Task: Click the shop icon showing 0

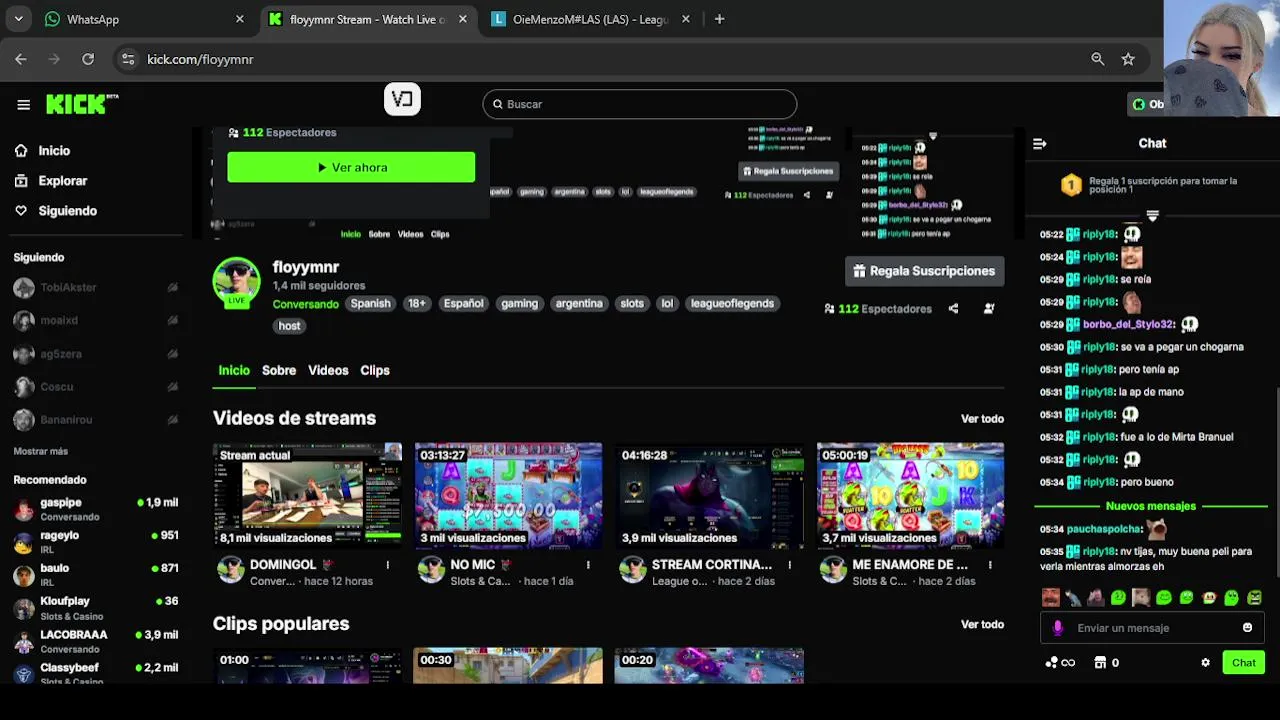Action: 1100,663
